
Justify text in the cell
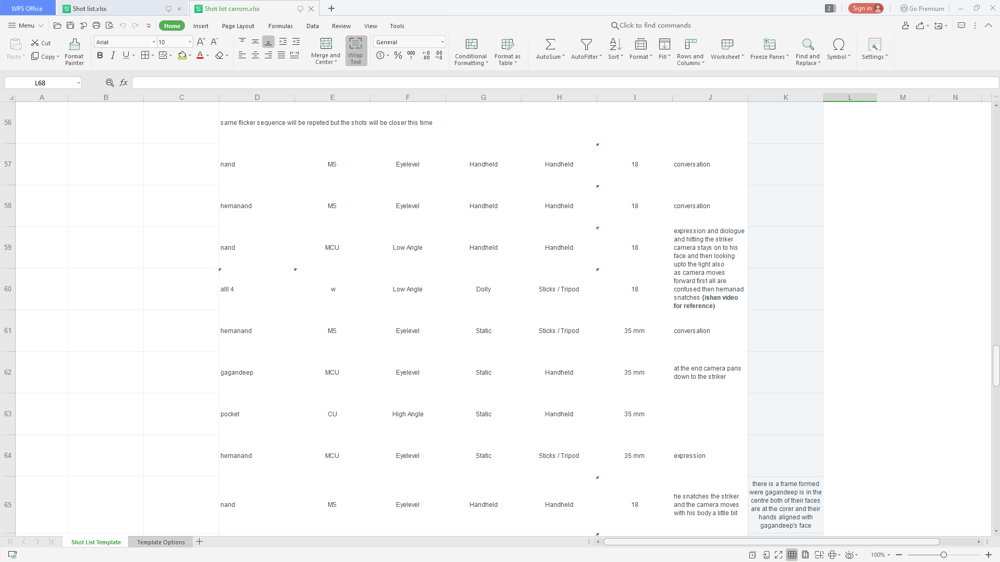point(281,55)
